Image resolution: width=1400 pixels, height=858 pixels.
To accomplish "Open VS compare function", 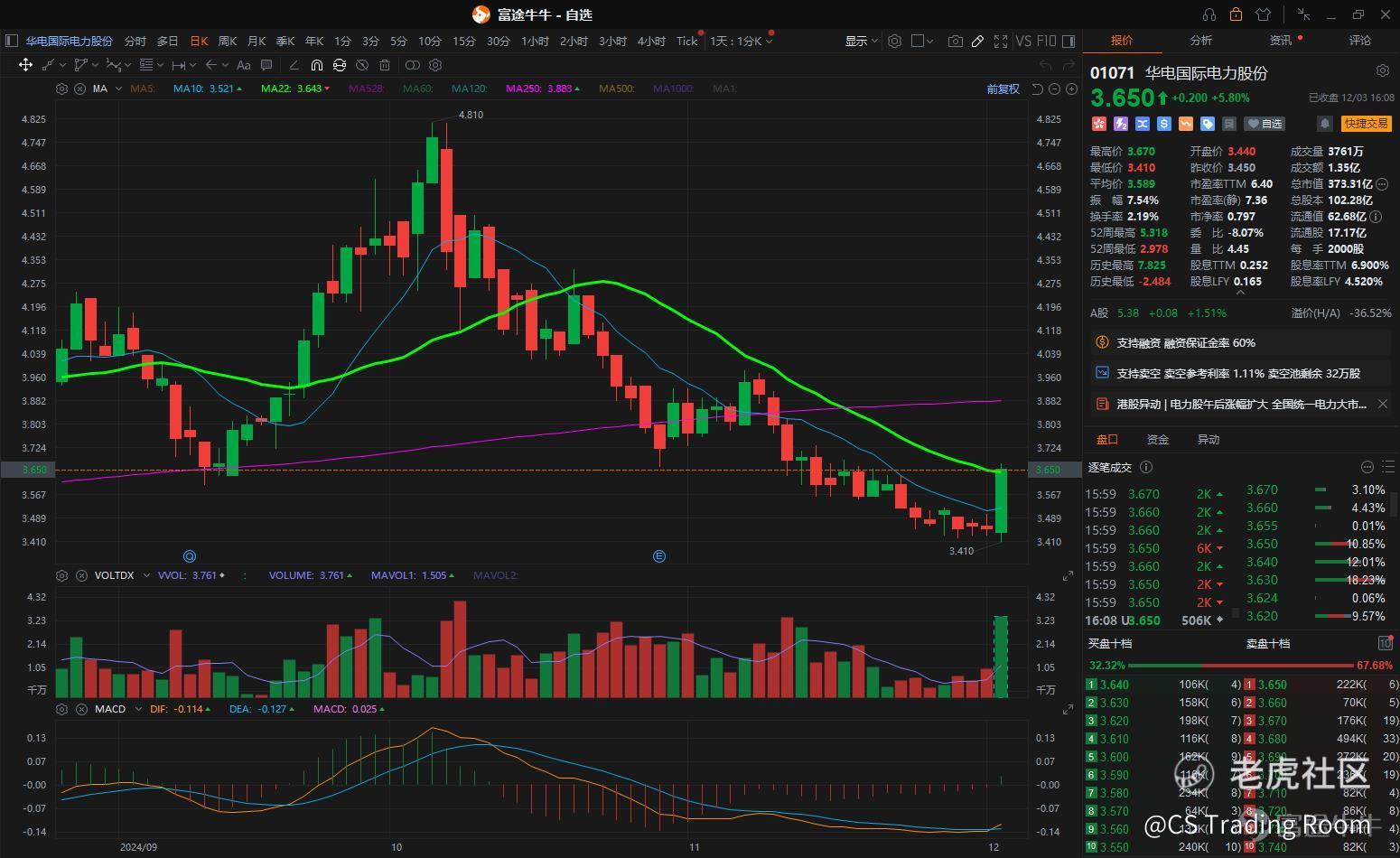I will (1023, 41).
